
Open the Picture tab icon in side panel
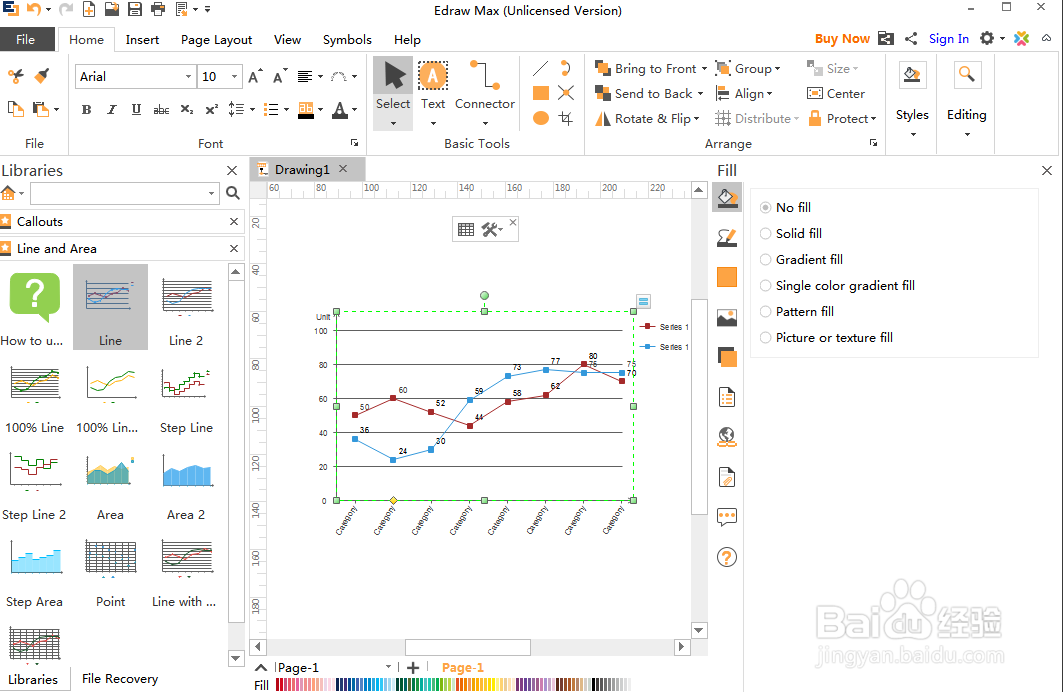pos(727,317)
